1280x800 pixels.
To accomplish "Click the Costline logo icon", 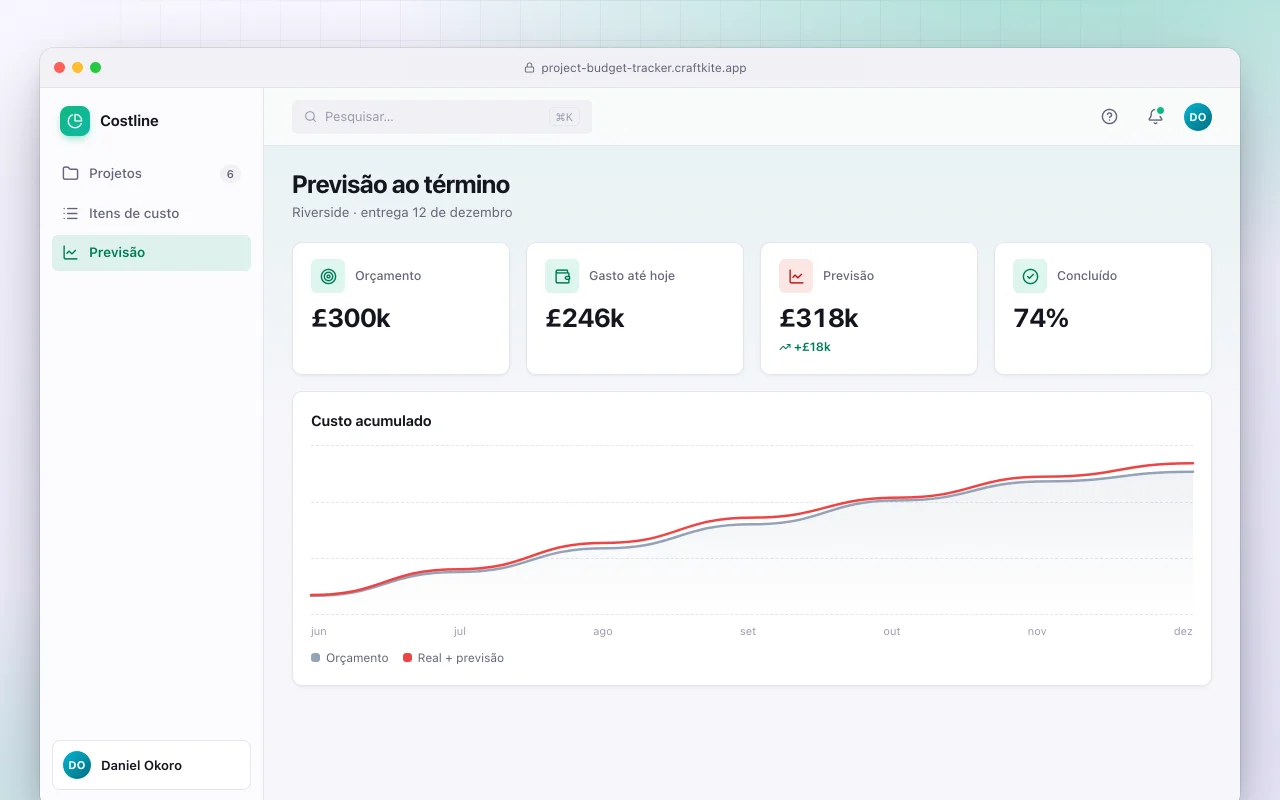I will (x=75, y=121).
